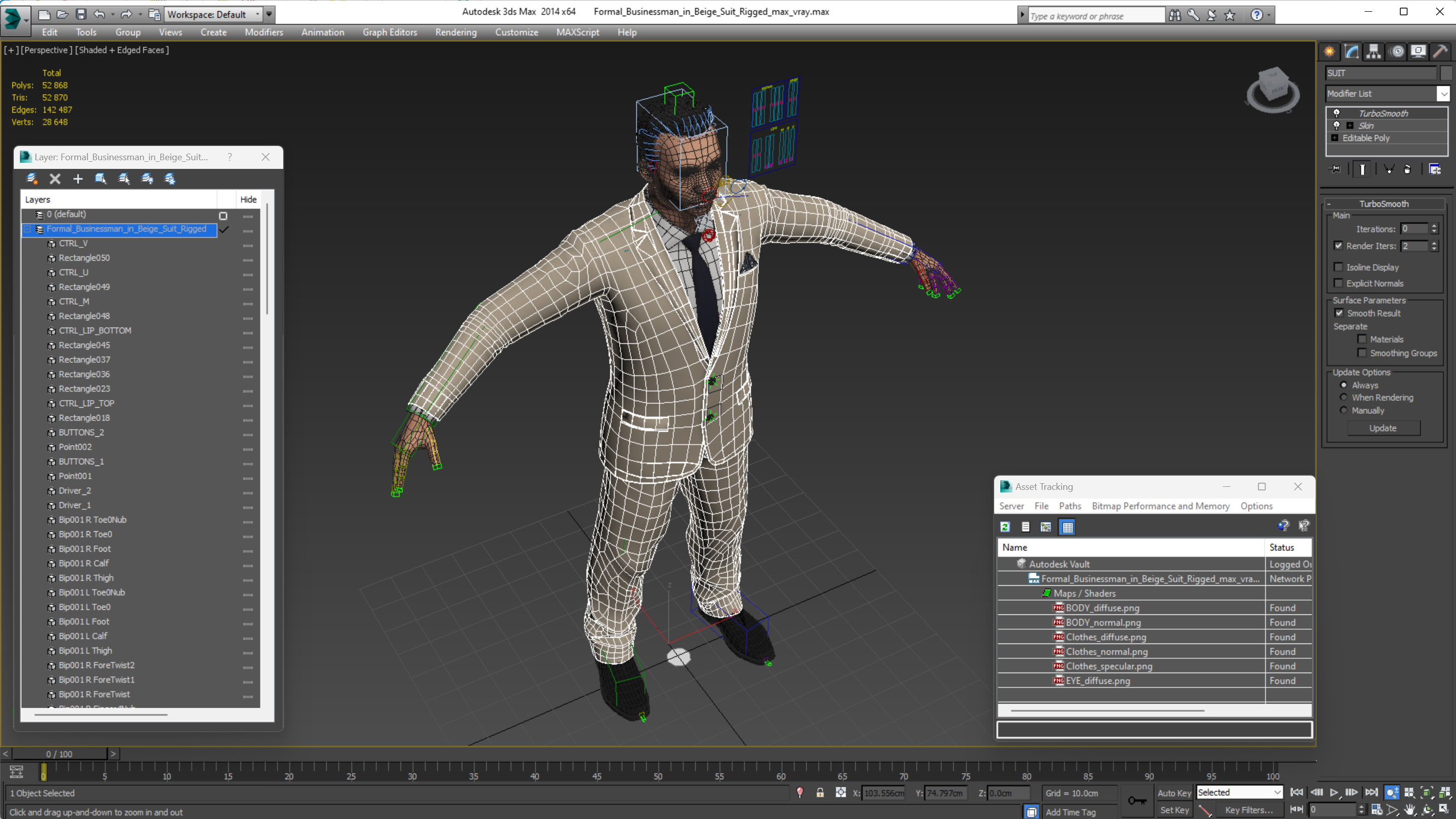Open Bitmap Performance and Memory menu
This screenshot has width=1456, height=819.
click(1161, 506)
